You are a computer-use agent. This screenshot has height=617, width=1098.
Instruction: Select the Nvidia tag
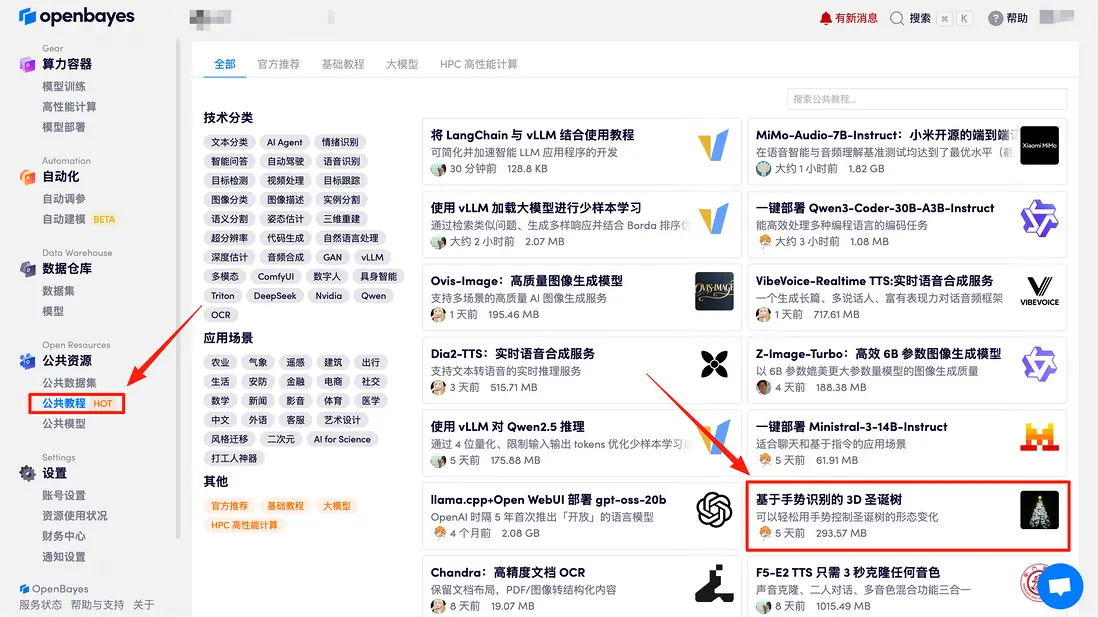(x=328, y=296)
